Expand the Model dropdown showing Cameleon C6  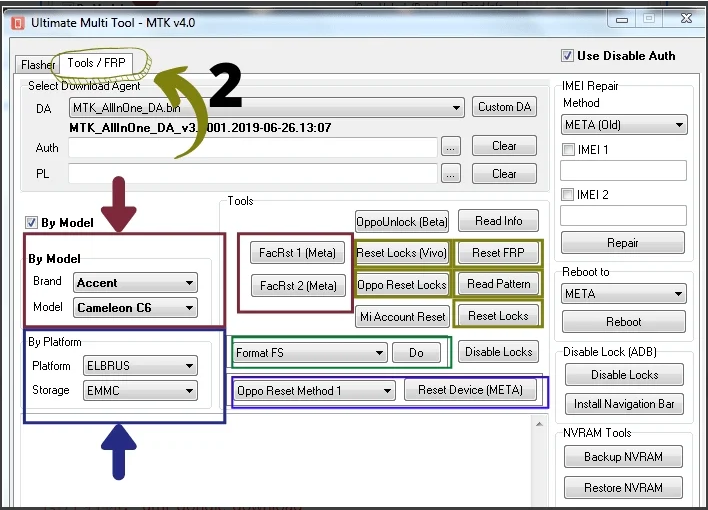pos(135,308)
